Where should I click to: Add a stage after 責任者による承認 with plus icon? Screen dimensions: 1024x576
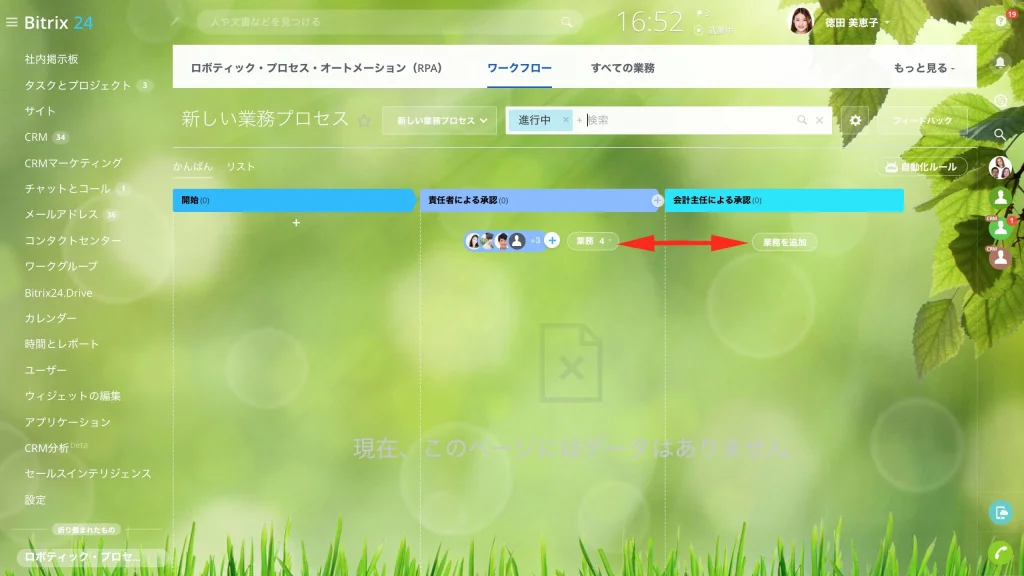point(657,200)
